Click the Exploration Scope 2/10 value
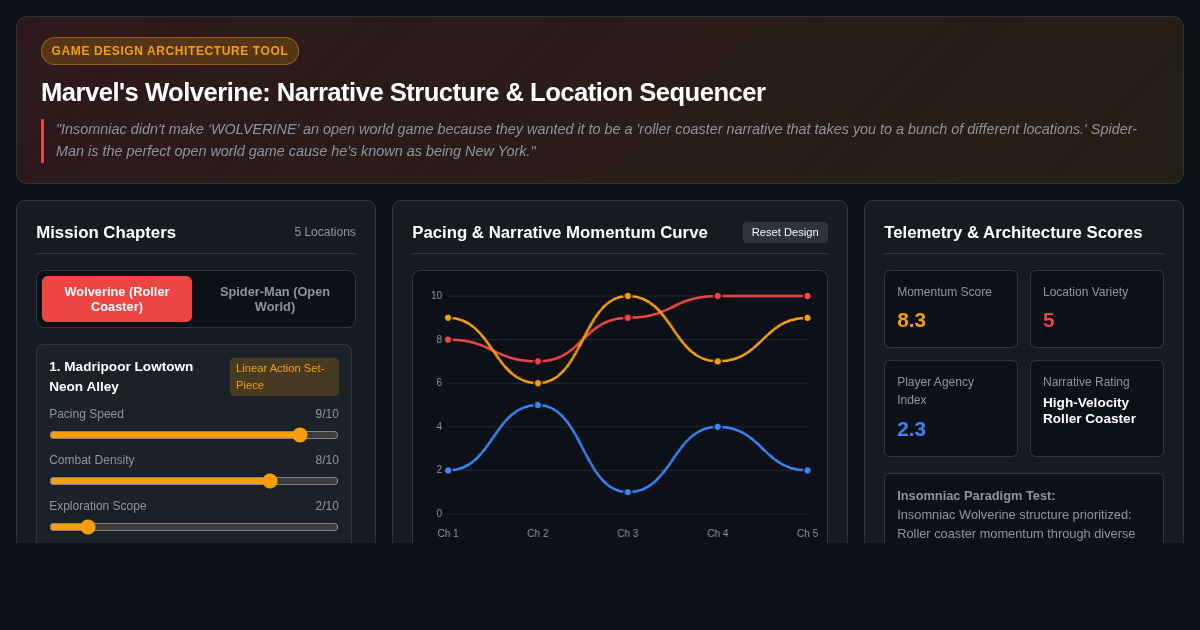The width and height of the screenshot is (1200, 630). pyautogui.click(x=327, y=506)
